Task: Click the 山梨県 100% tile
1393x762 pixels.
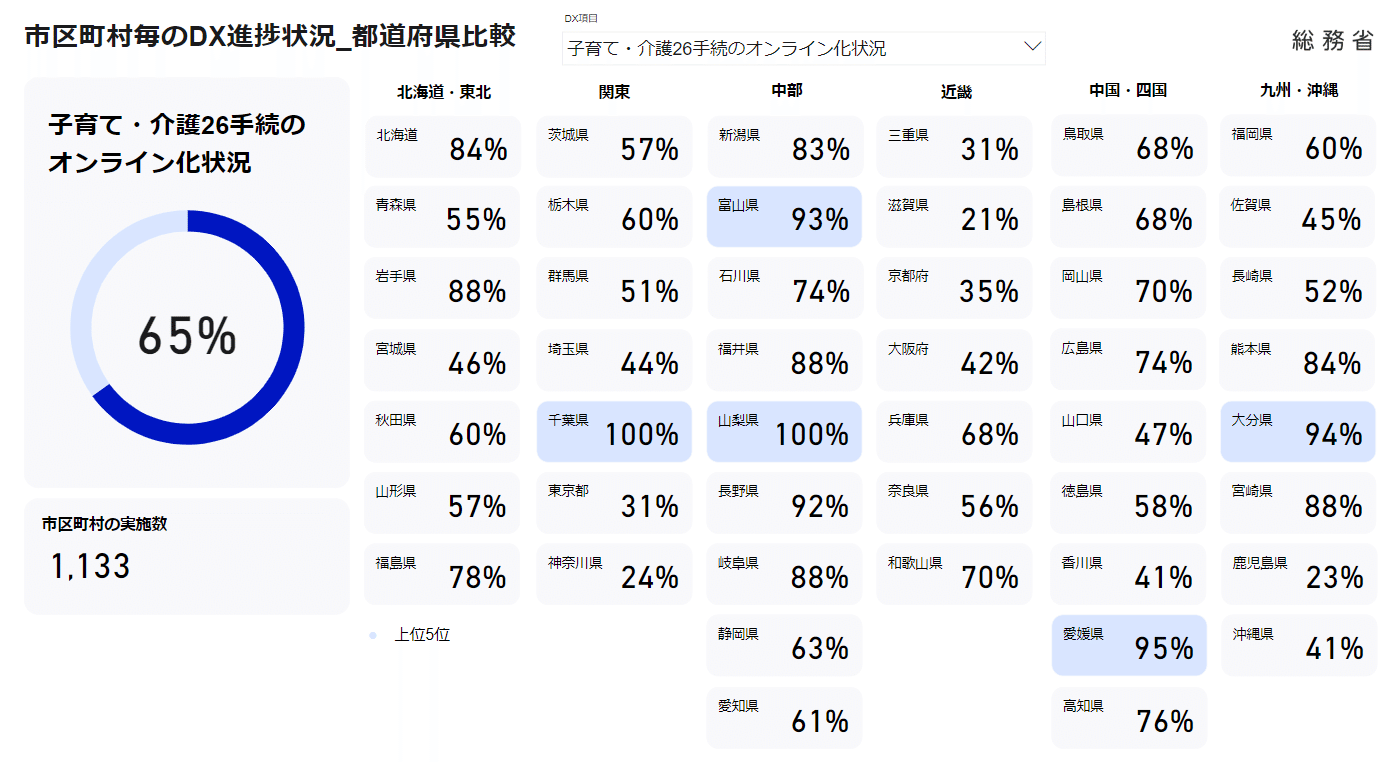Action: tap(784, 431)
